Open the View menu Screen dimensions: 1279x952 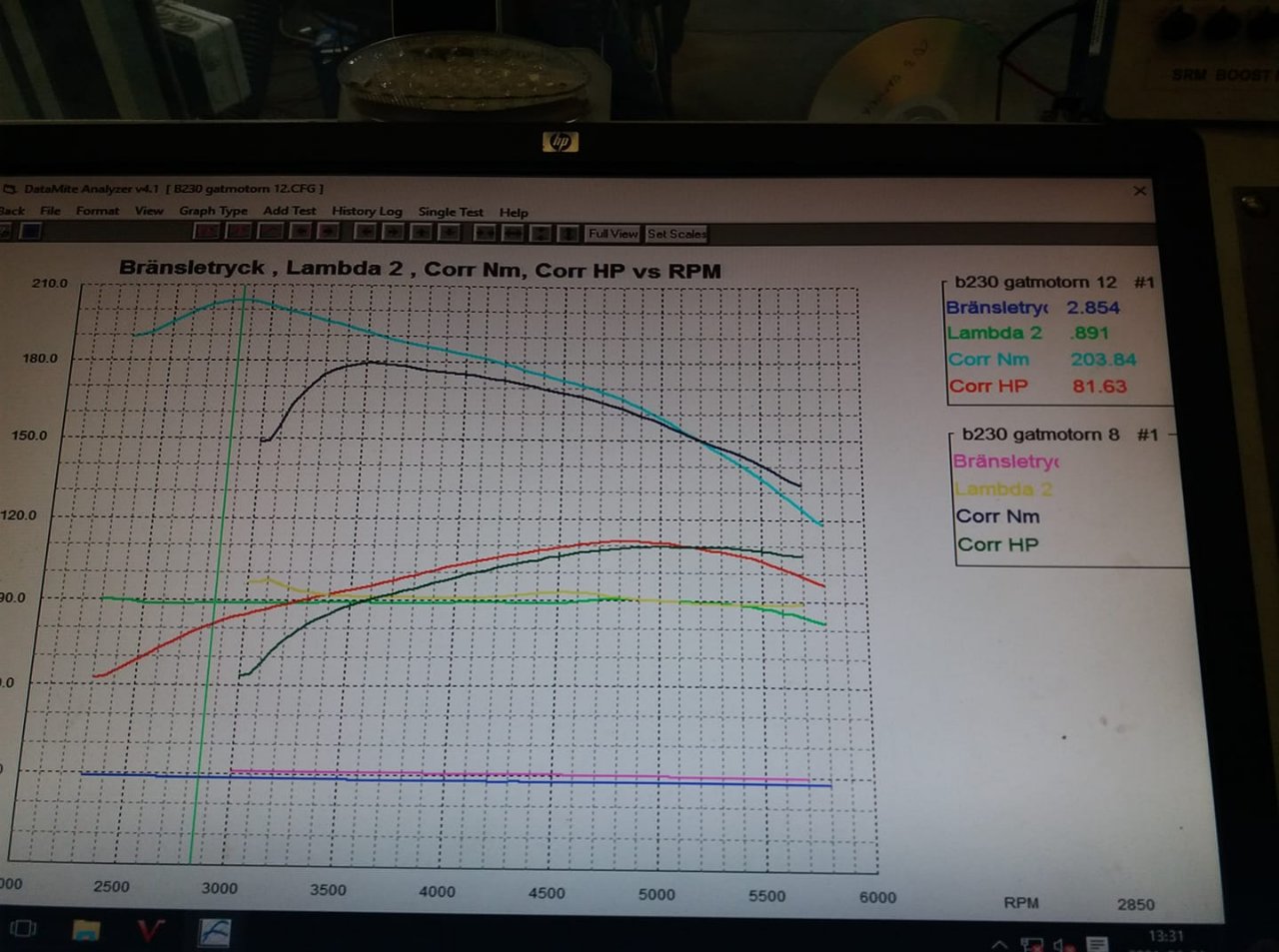[149, 211]
